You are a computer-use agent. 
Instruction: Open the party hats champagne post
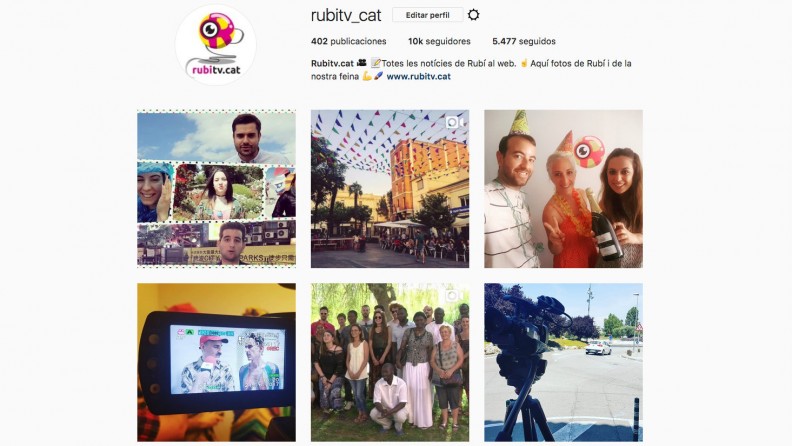tap(563, 188)
